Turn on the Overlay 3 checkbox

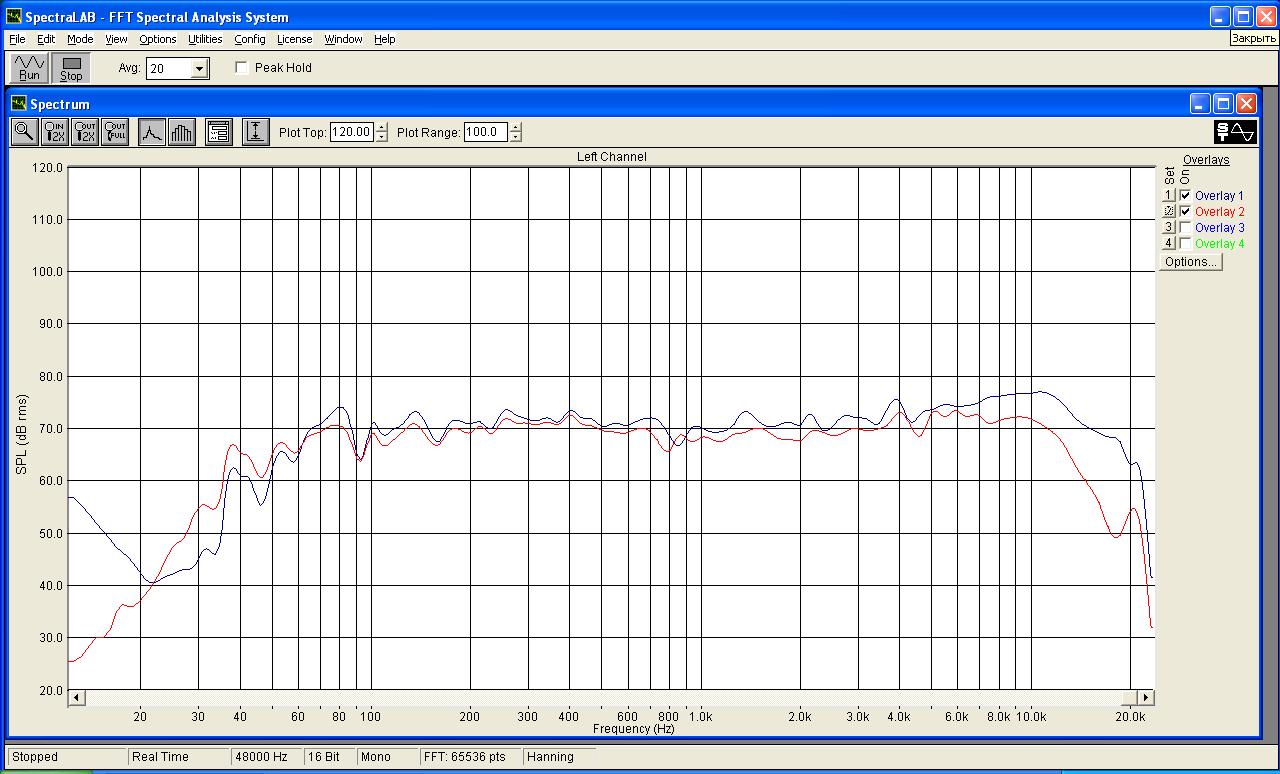1185,228
